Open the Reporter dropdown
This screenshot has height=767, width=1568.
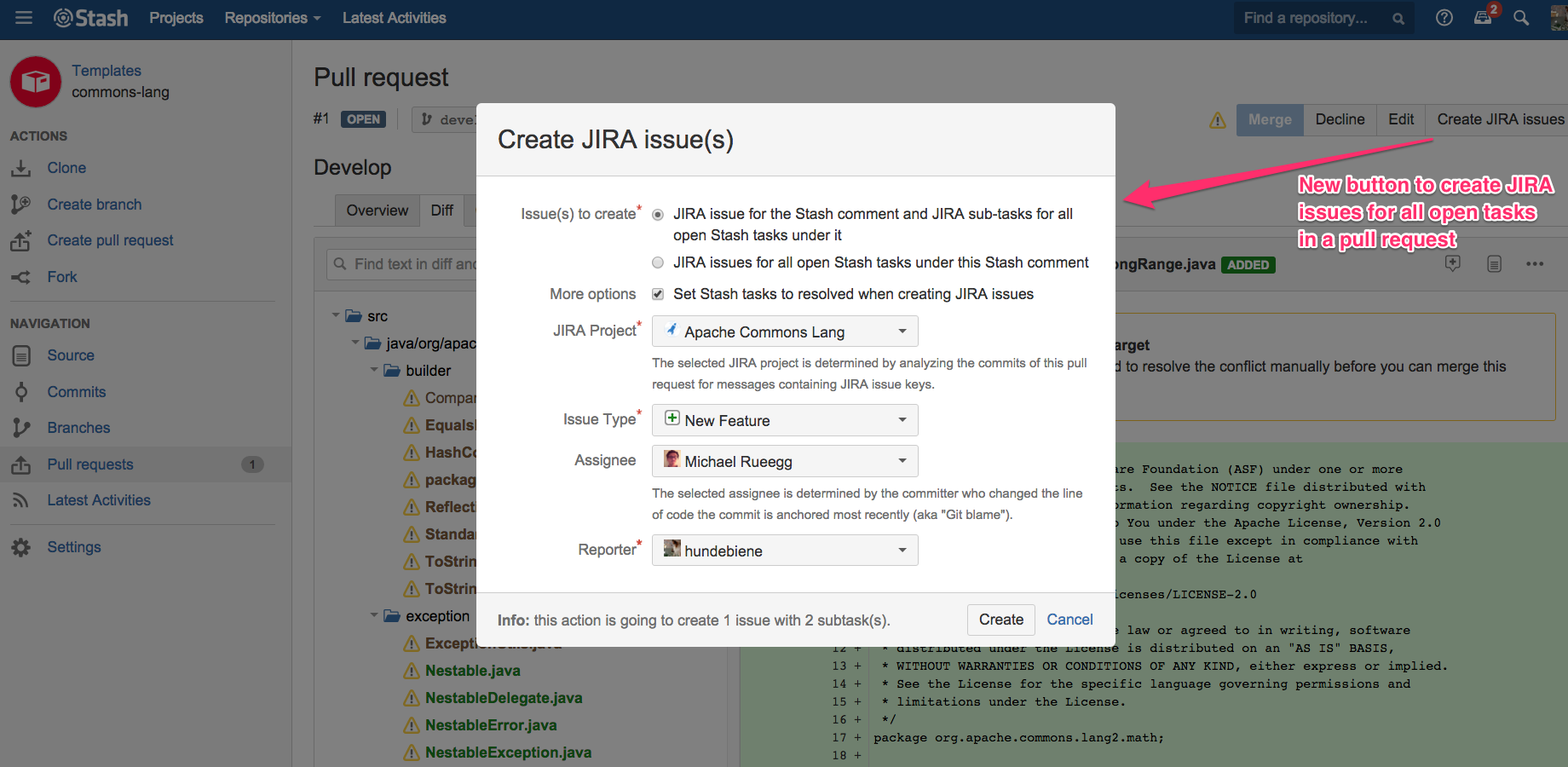point(785,551)
